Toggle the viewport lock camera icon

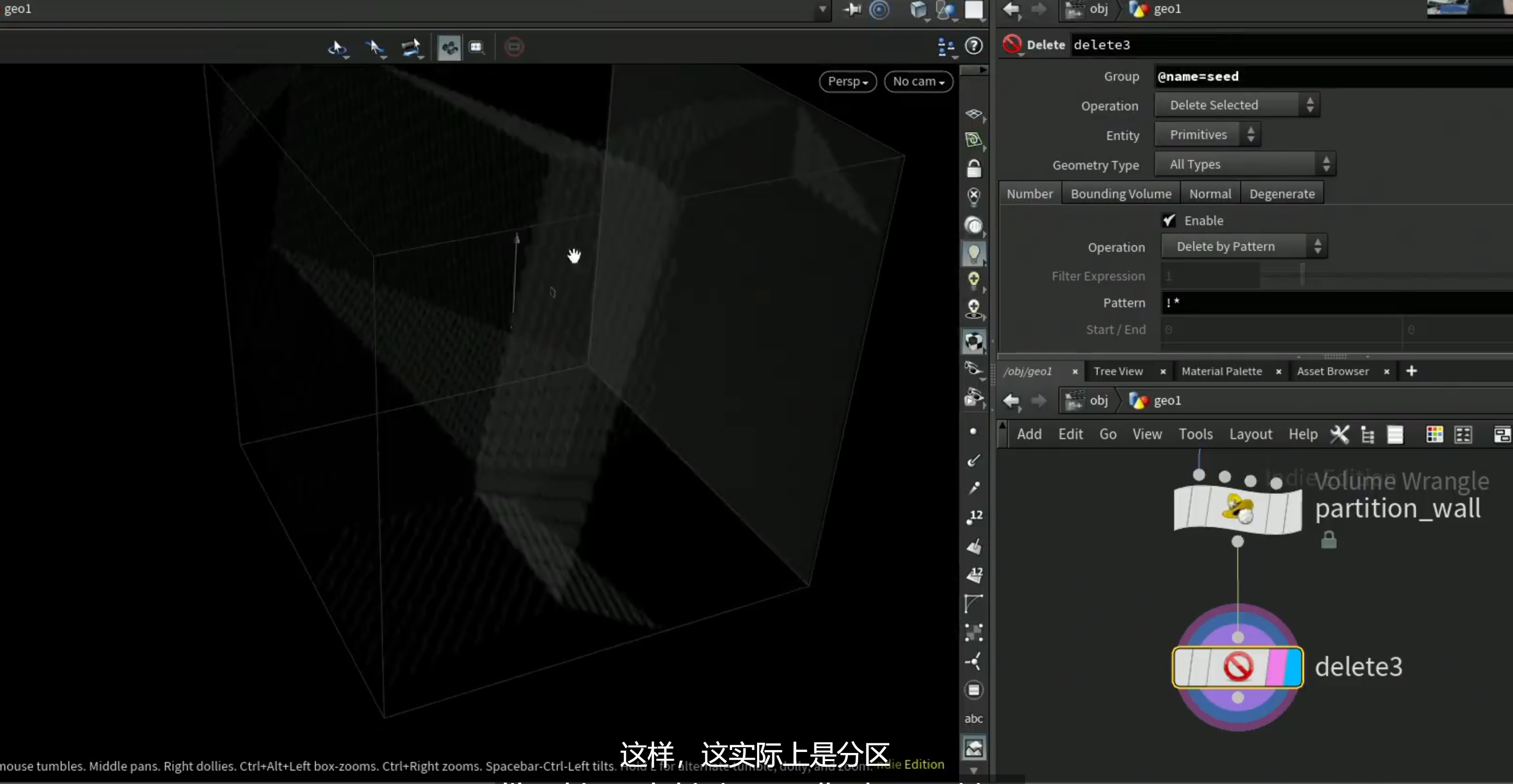click(974, 169)
